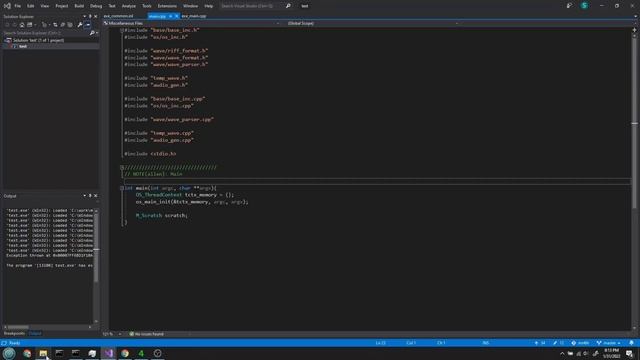Open the Test menu
The image size is (640, 360).
[112, 6]
